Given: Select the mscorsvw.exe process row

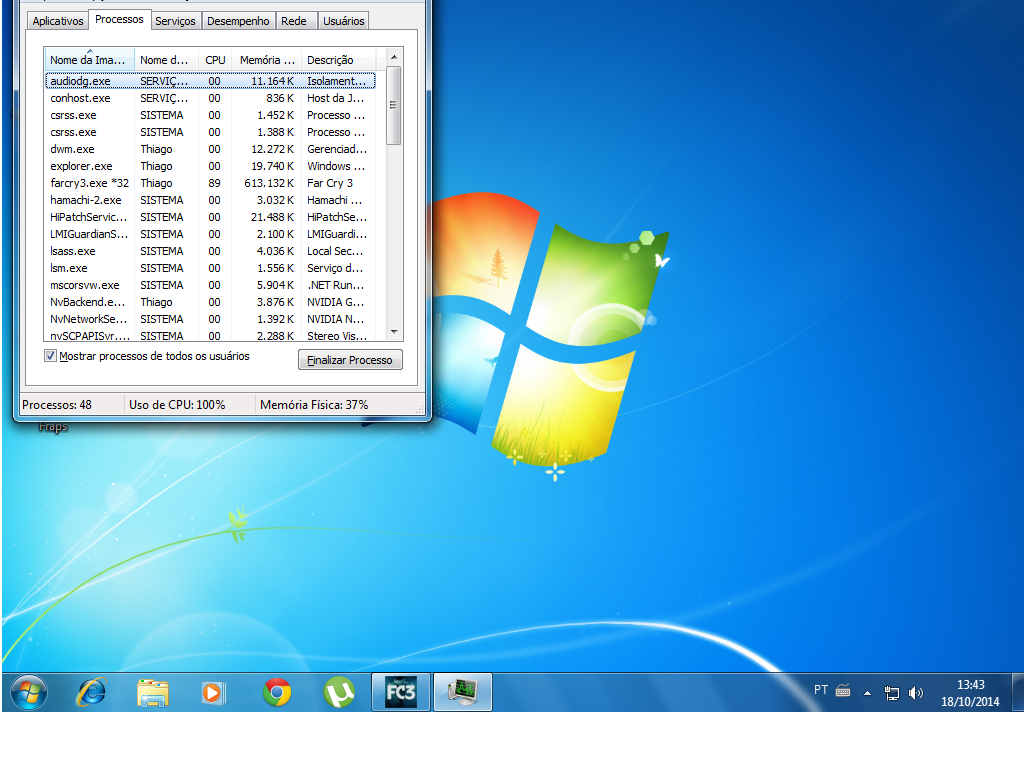Looking at the screenshot, I should [x=210, y=285].
